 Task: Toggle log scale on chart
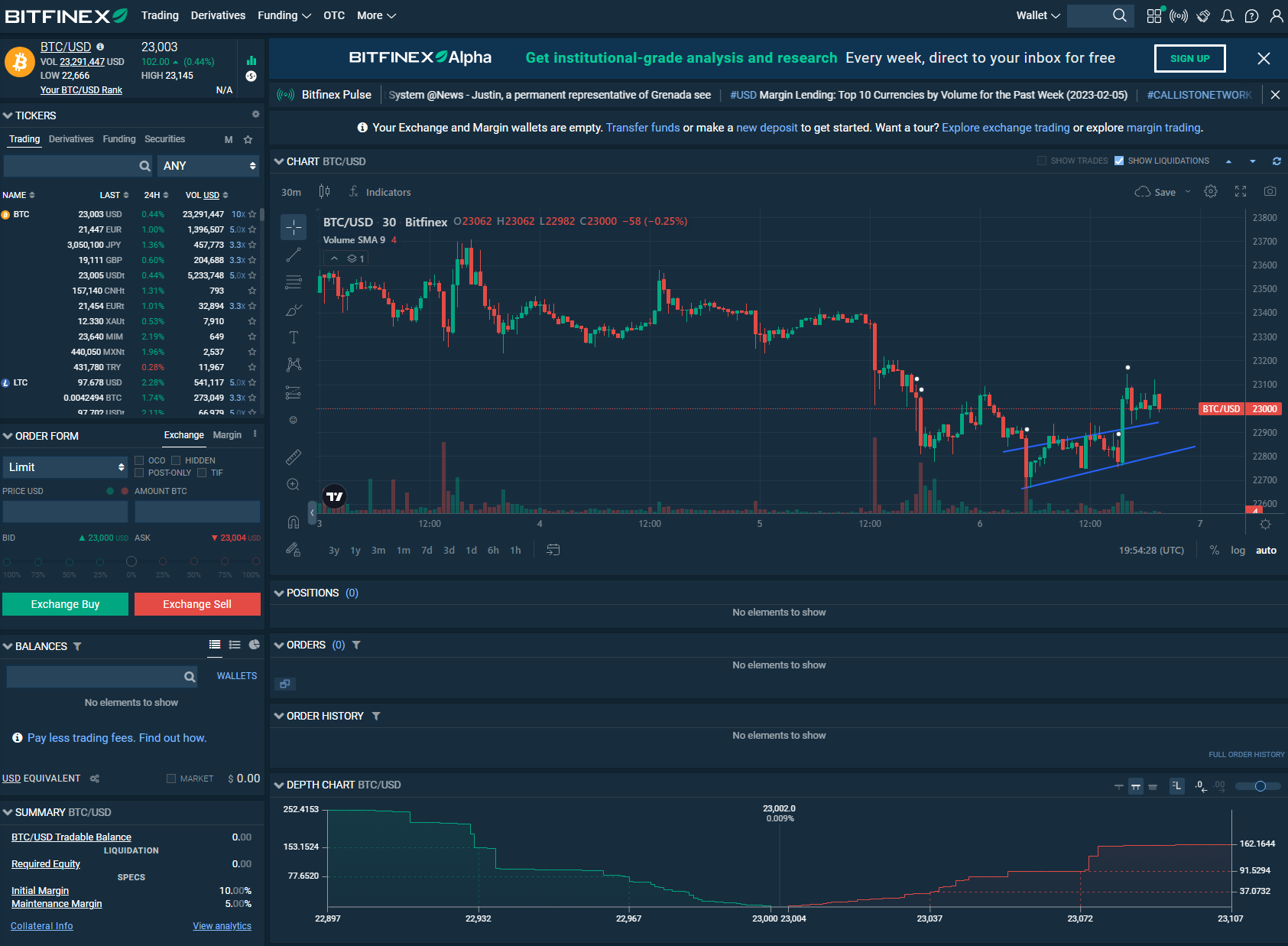pos(1238,550)
